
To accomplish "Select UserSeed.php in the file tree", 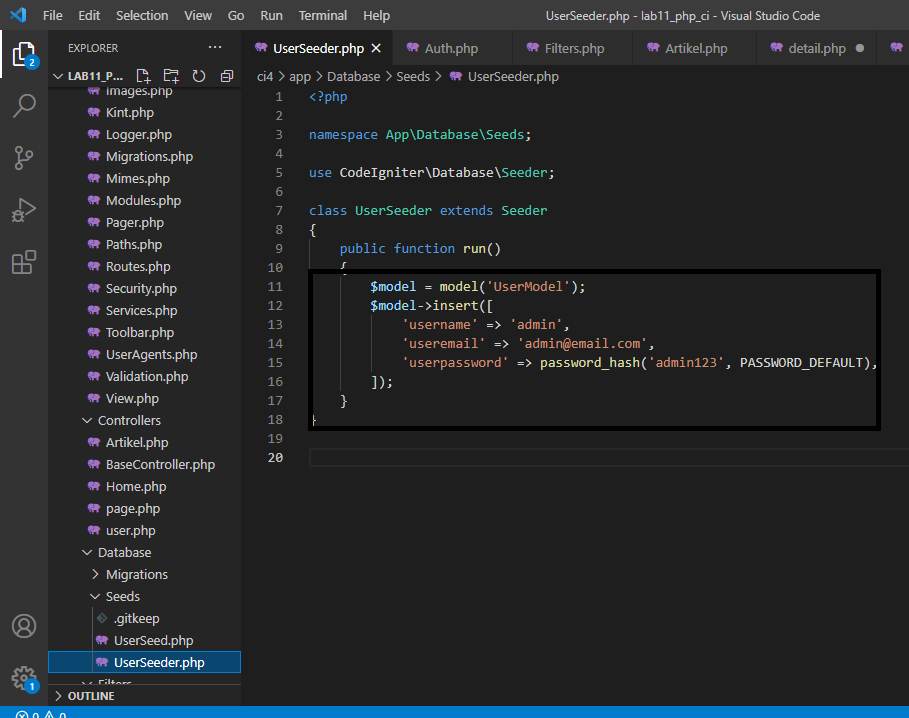I will [x=151, y=640].
